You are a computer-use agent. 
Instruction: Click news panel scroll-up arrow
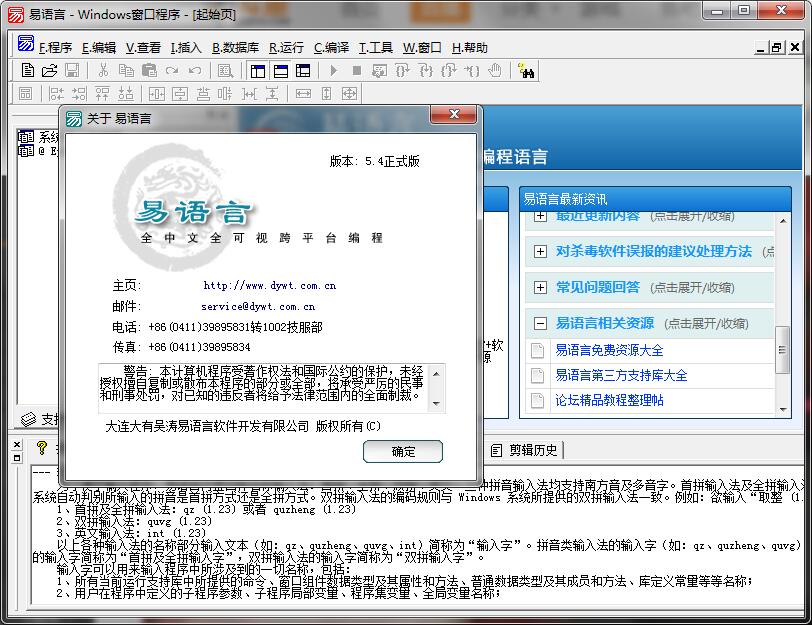point(782,221)
